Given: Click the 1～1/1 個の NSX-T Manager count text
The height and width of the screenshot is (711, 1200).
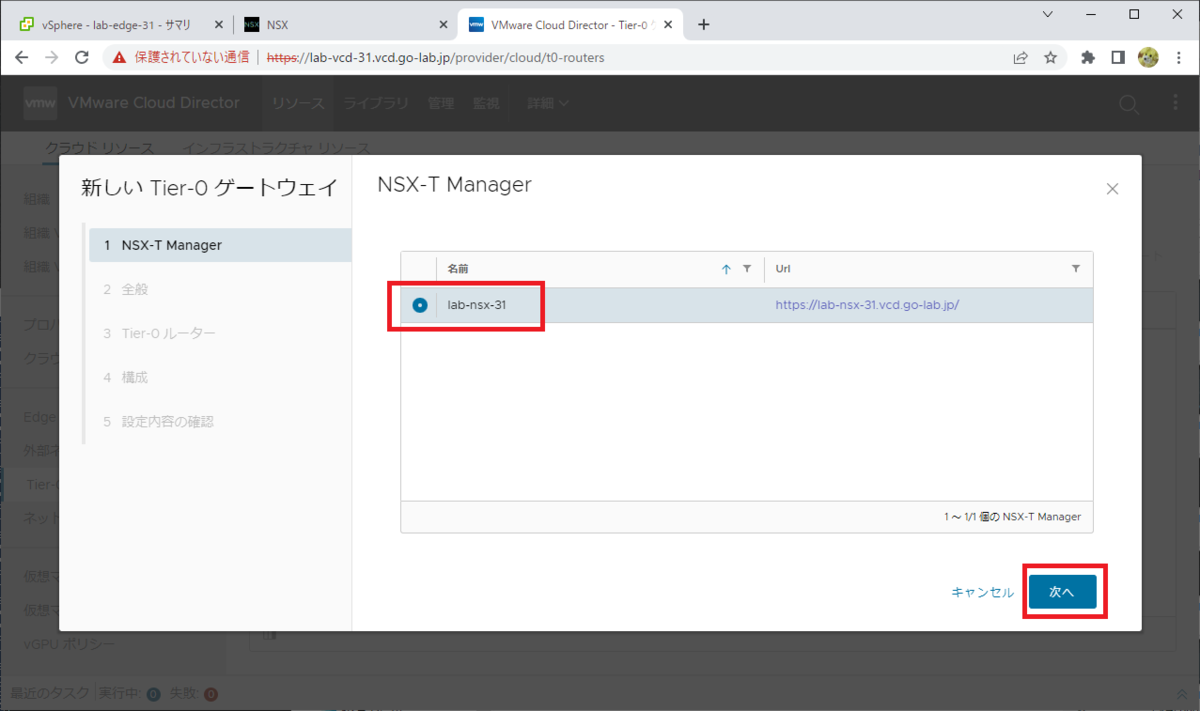Looking at the screenshot, I should [1012, 517].
